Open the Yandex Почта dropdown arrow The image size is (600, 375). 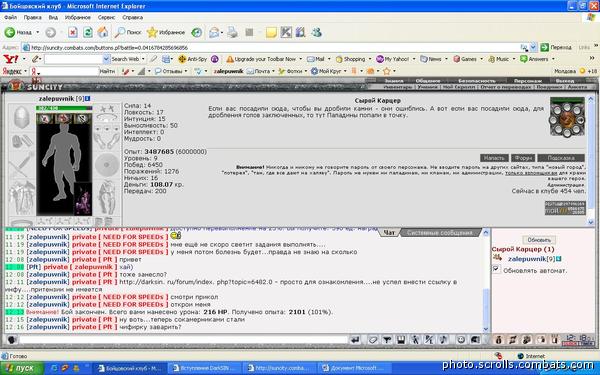(274, 71)
